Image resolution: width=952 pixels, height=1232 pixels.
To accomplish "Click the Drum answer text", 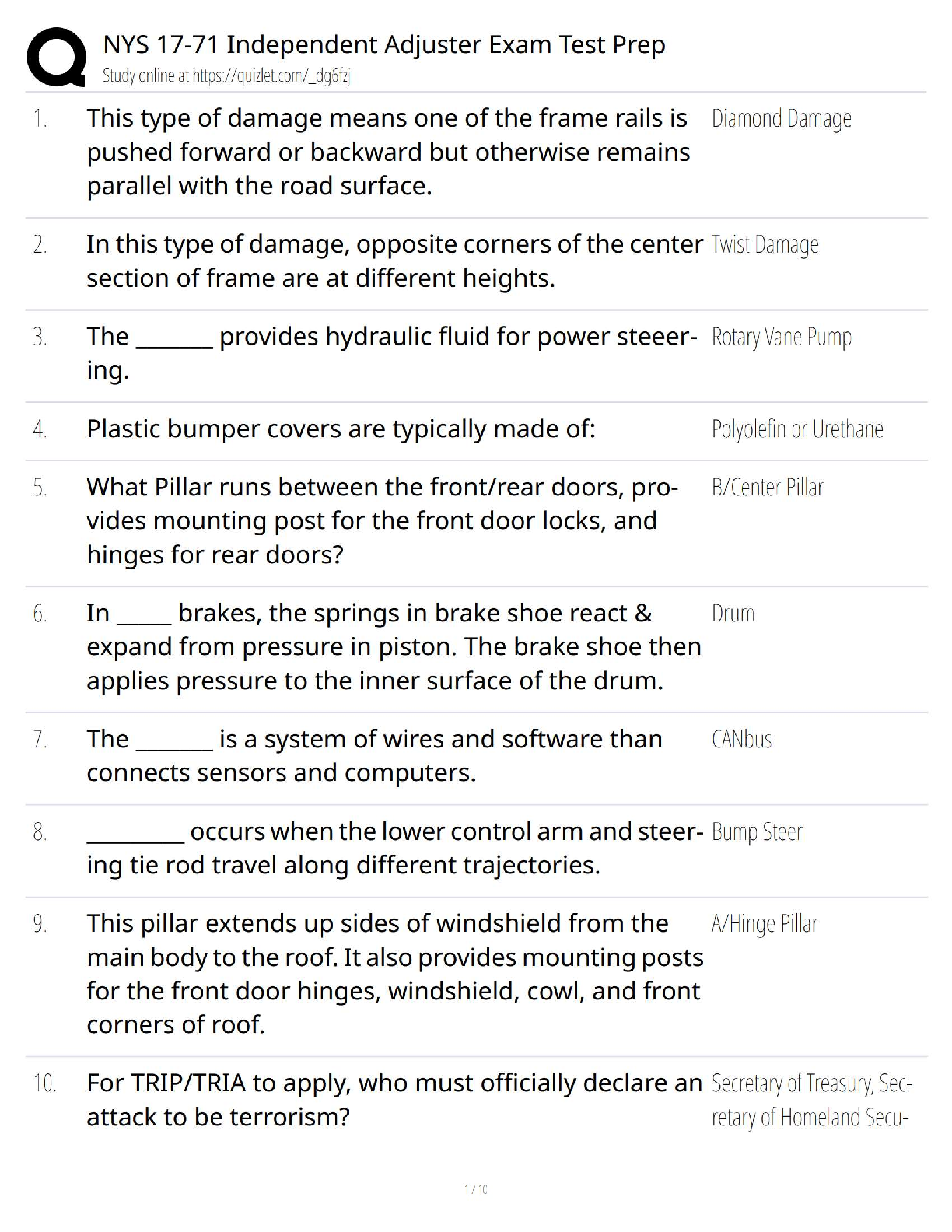I will point(733,614).
